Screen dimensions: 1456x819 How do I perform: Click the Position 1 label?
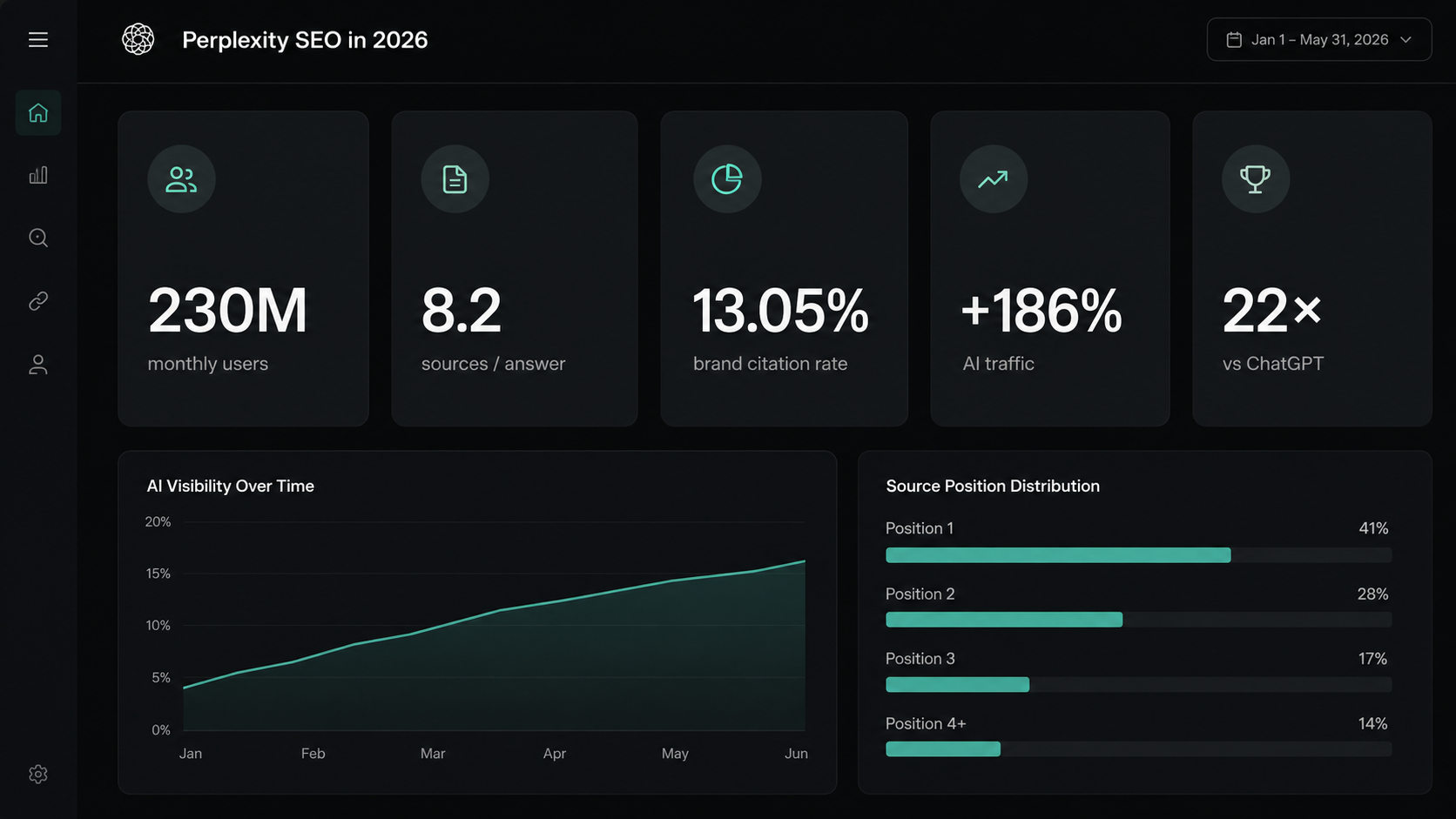point(920,528)
